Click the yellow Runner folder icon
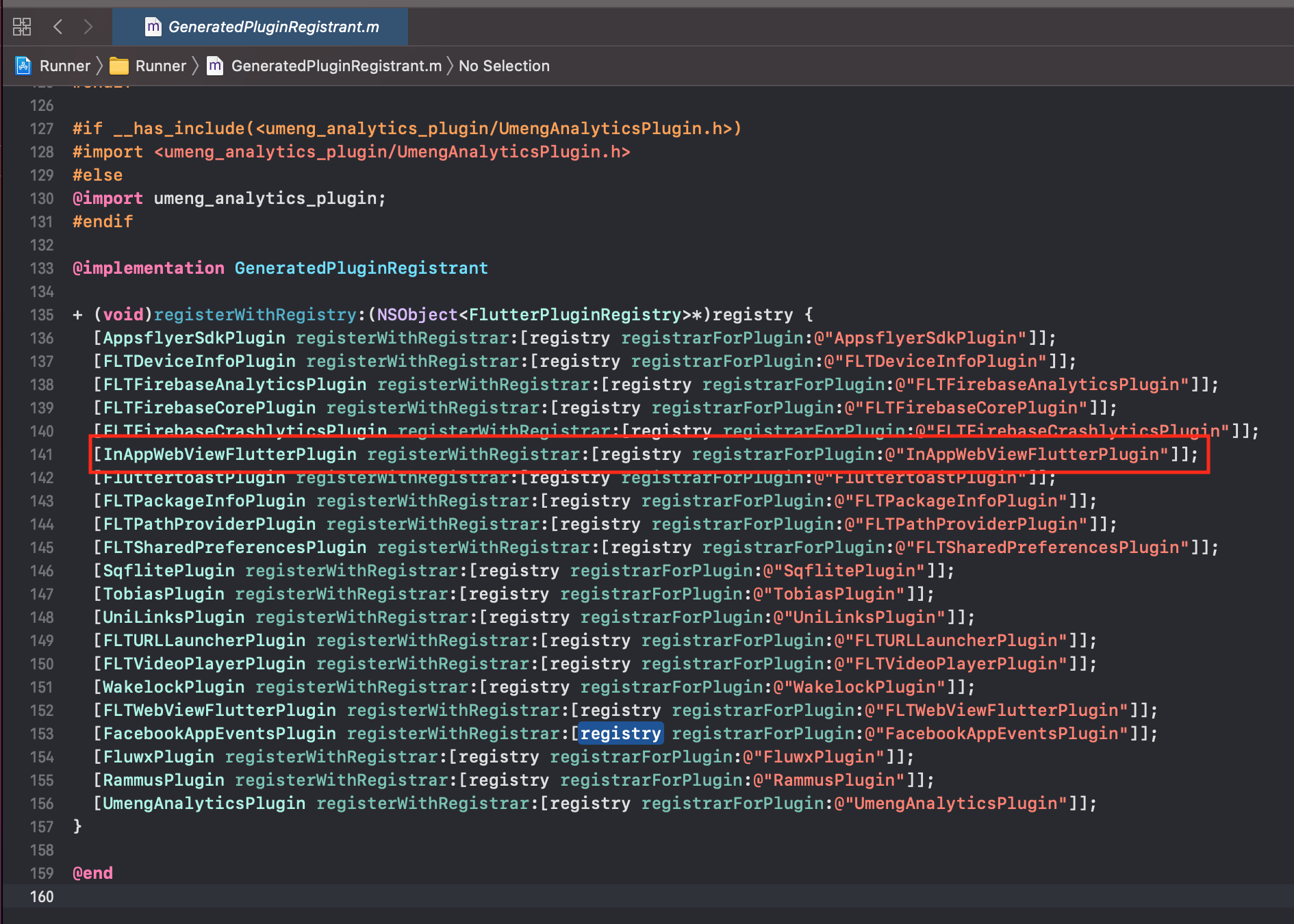 [x=120, y=66]
